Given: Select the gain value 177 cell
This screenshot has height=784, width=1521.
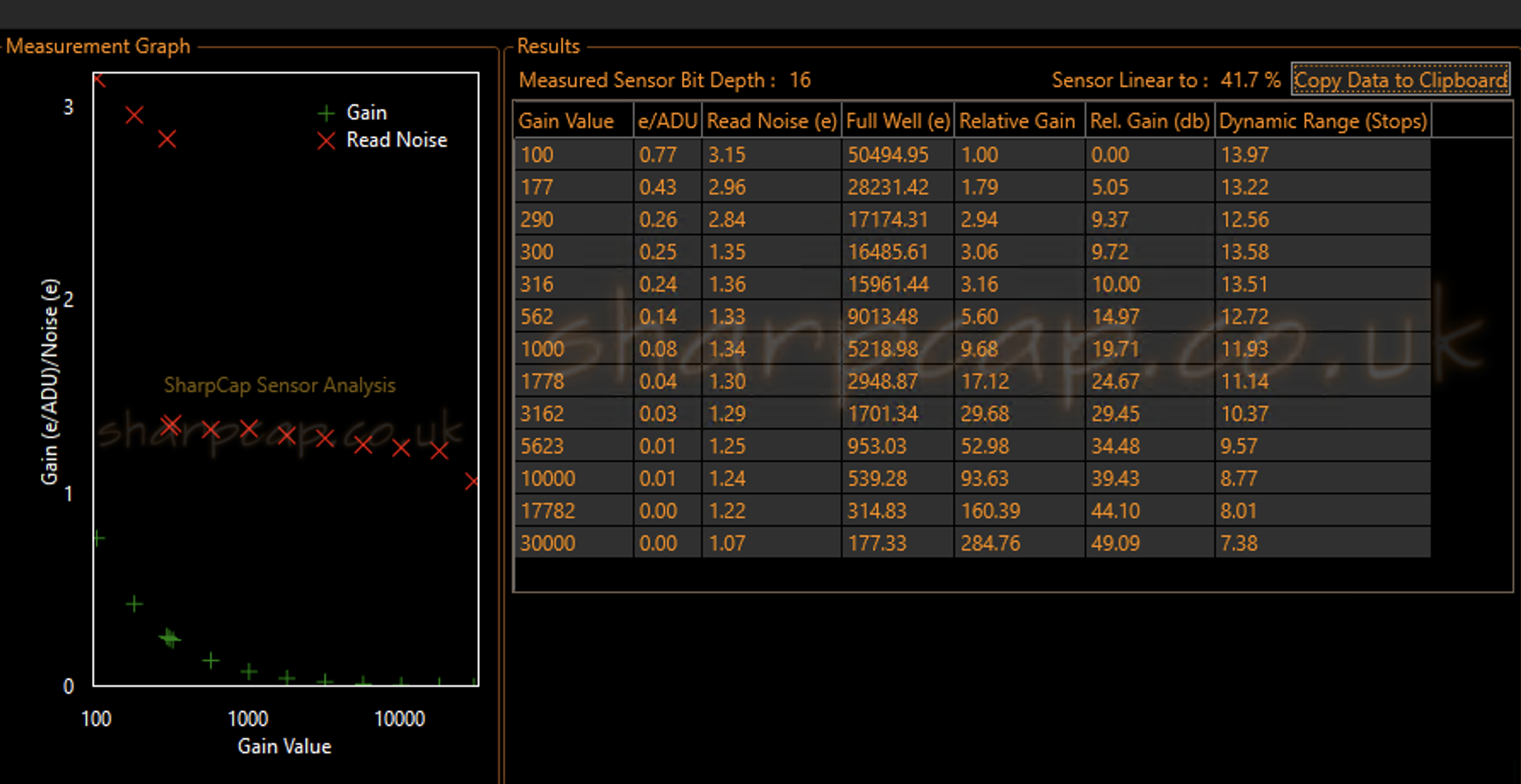Looking at the screenshot, I should pyautogui.click(x=574, y=187).
